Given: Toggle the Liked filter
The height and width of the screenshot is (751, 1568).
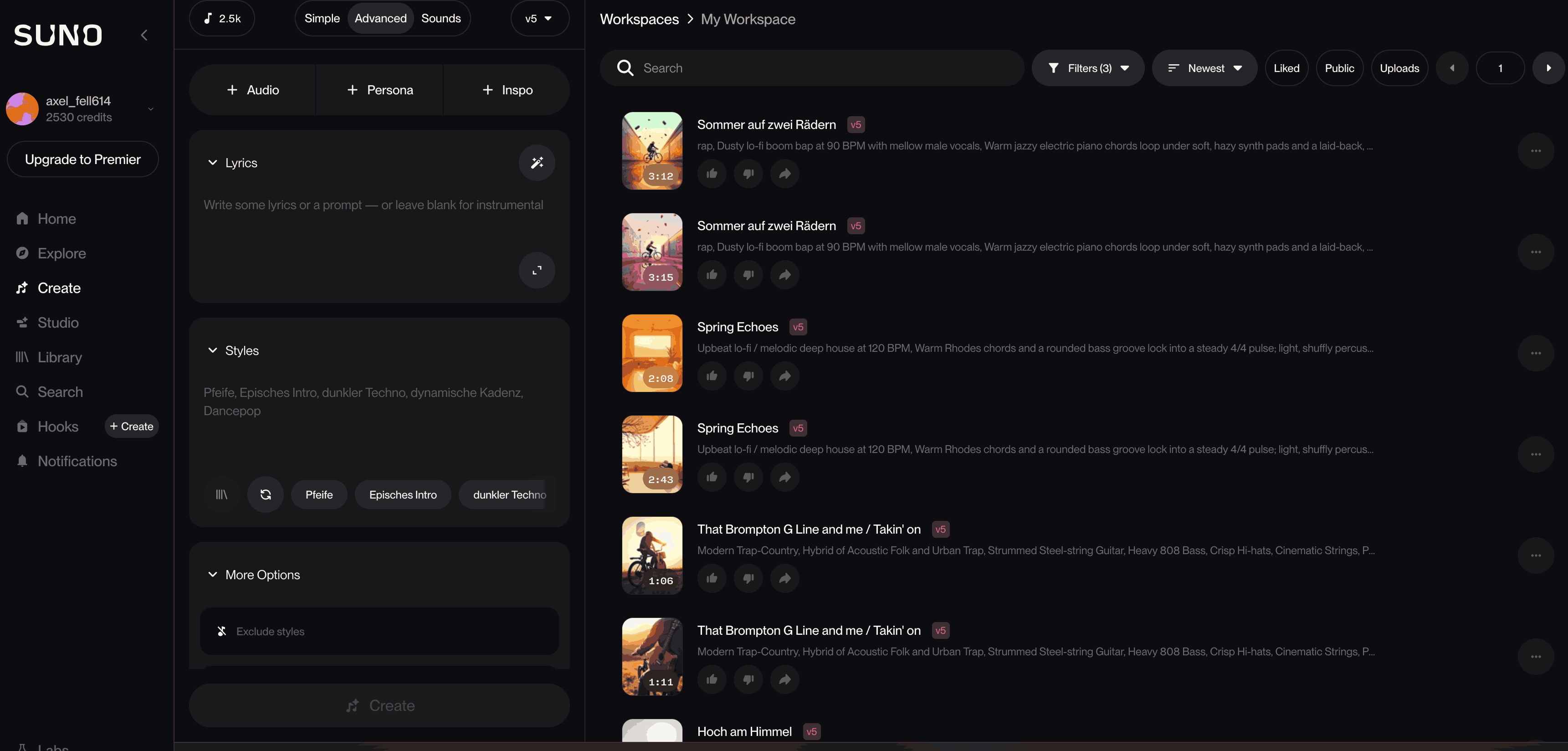Looking at the screenshot, I should click(x=1286, y=68).
